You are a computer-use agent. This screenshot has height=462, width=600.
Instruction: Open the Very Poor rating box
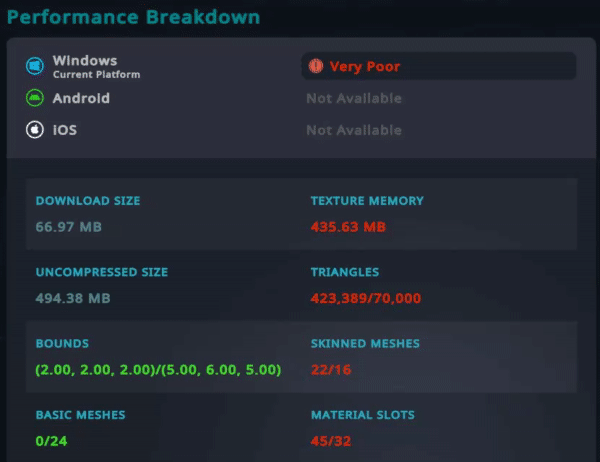(438, 66)
